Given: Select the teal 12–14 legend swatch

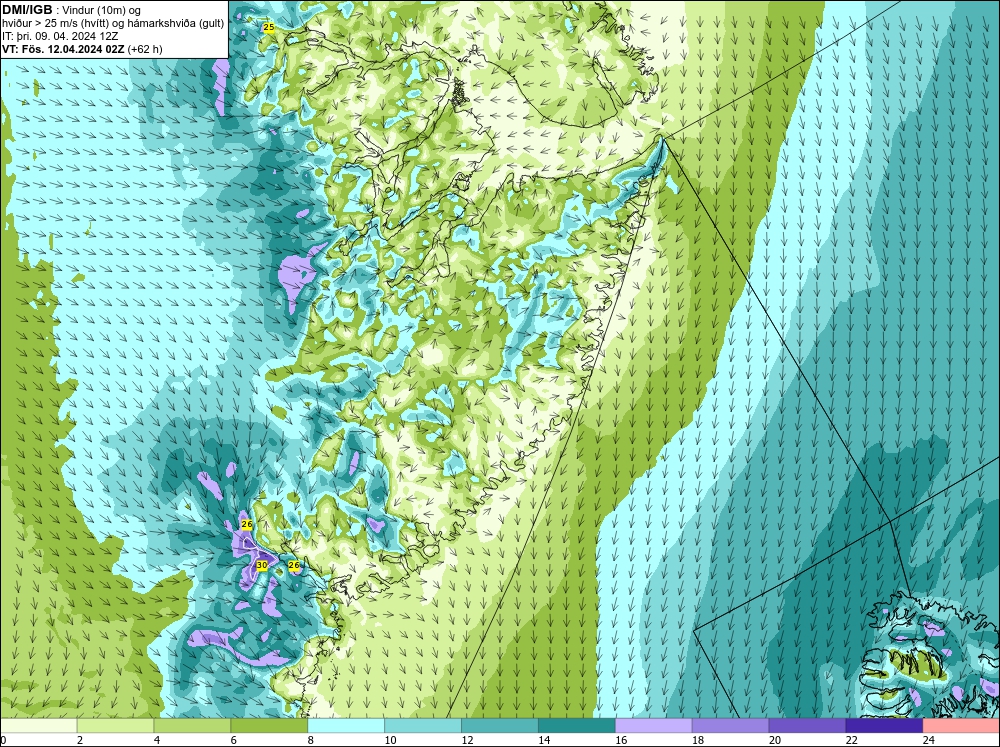Looking at the screenshot, I should (x=500, y=726).
